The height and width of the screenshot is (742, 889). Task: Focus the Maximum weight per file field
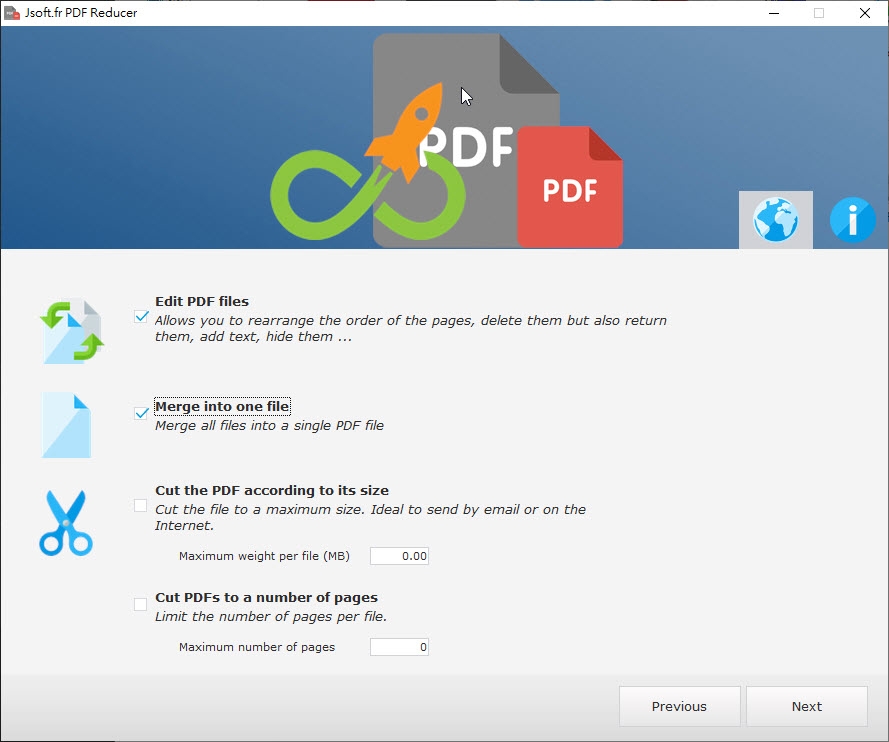coord(399,556)
